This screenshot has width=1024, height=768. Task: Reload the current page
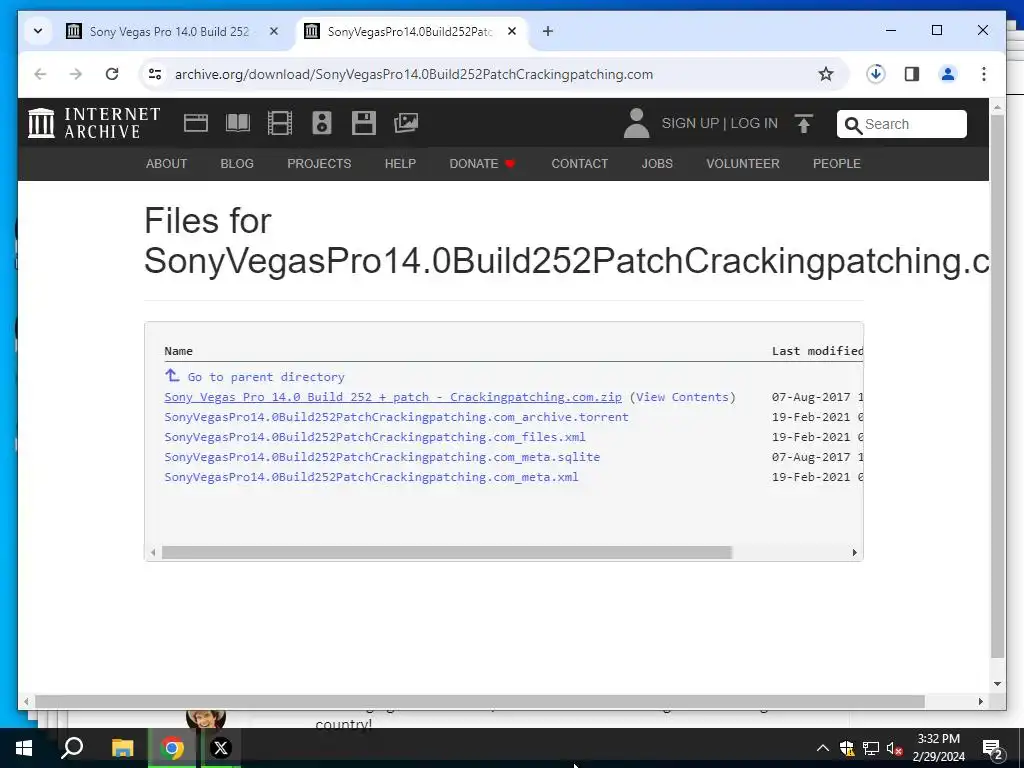[112, 74]
